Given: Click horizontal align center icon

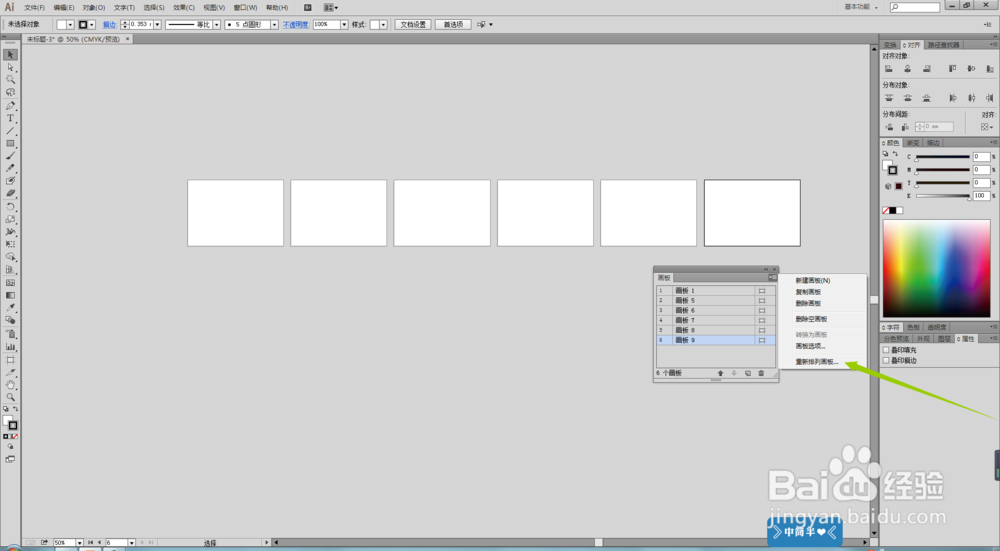Looking at the screenshot, I should [908, 68].
